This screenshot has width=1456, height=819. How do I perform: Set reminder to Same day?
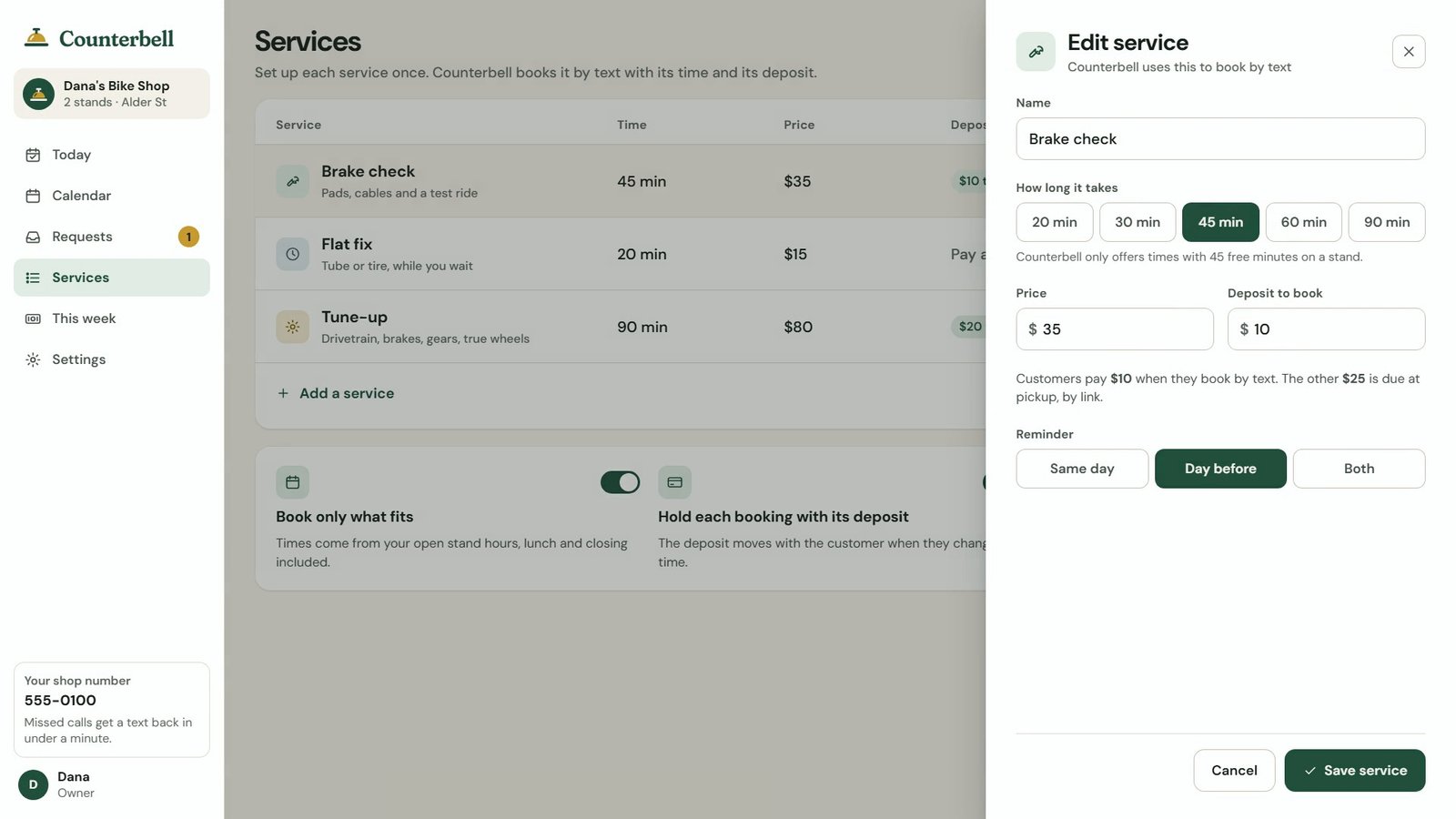[x=1082, y=469]
